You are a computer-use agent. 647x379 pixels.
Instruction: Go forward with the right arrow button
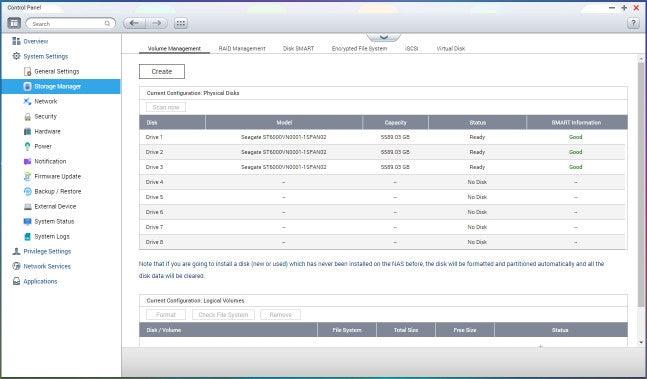(x=157, y=23)
